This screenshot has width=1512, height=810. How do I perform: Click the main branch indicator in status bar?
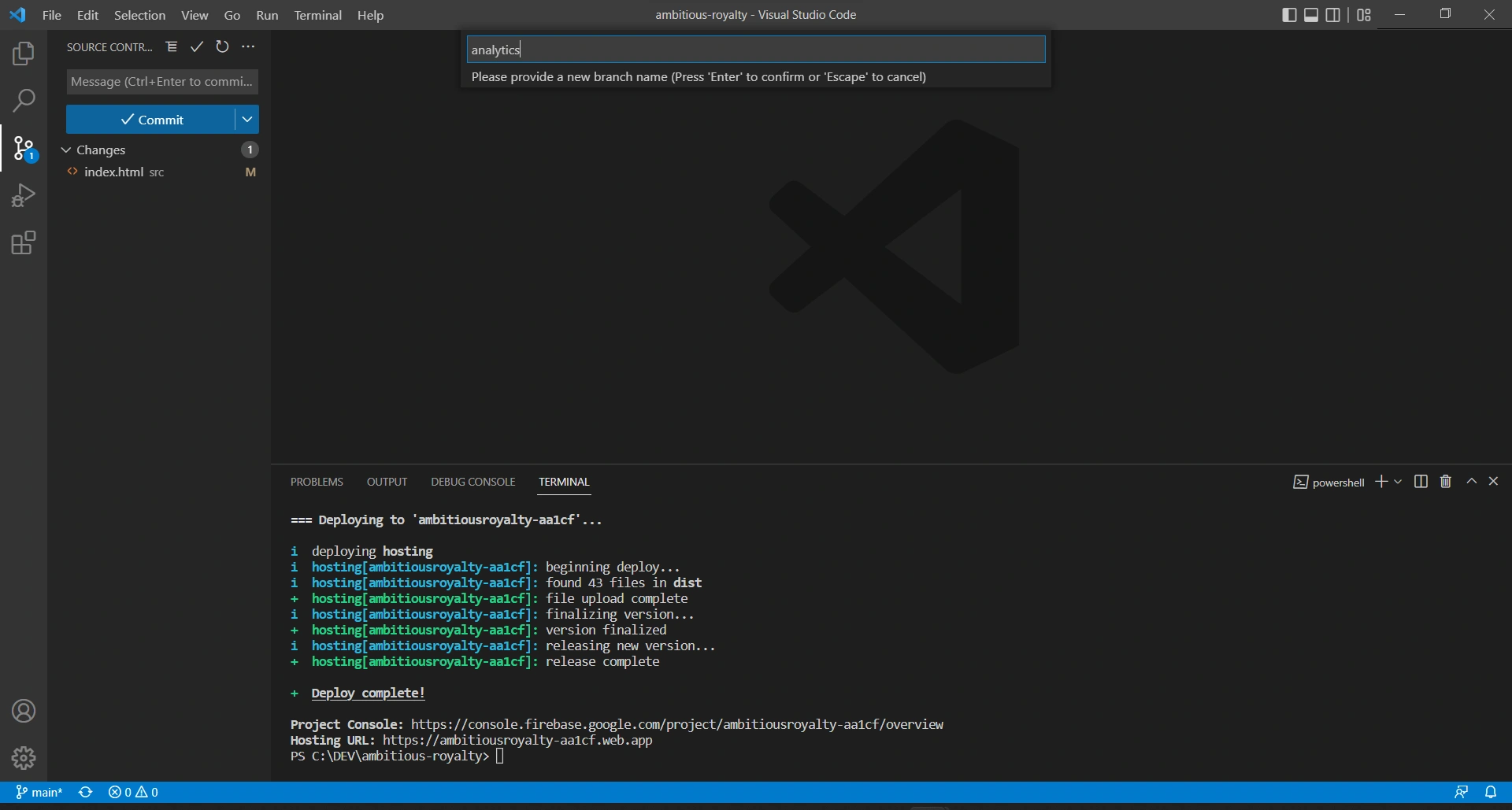tap(39, 793)
